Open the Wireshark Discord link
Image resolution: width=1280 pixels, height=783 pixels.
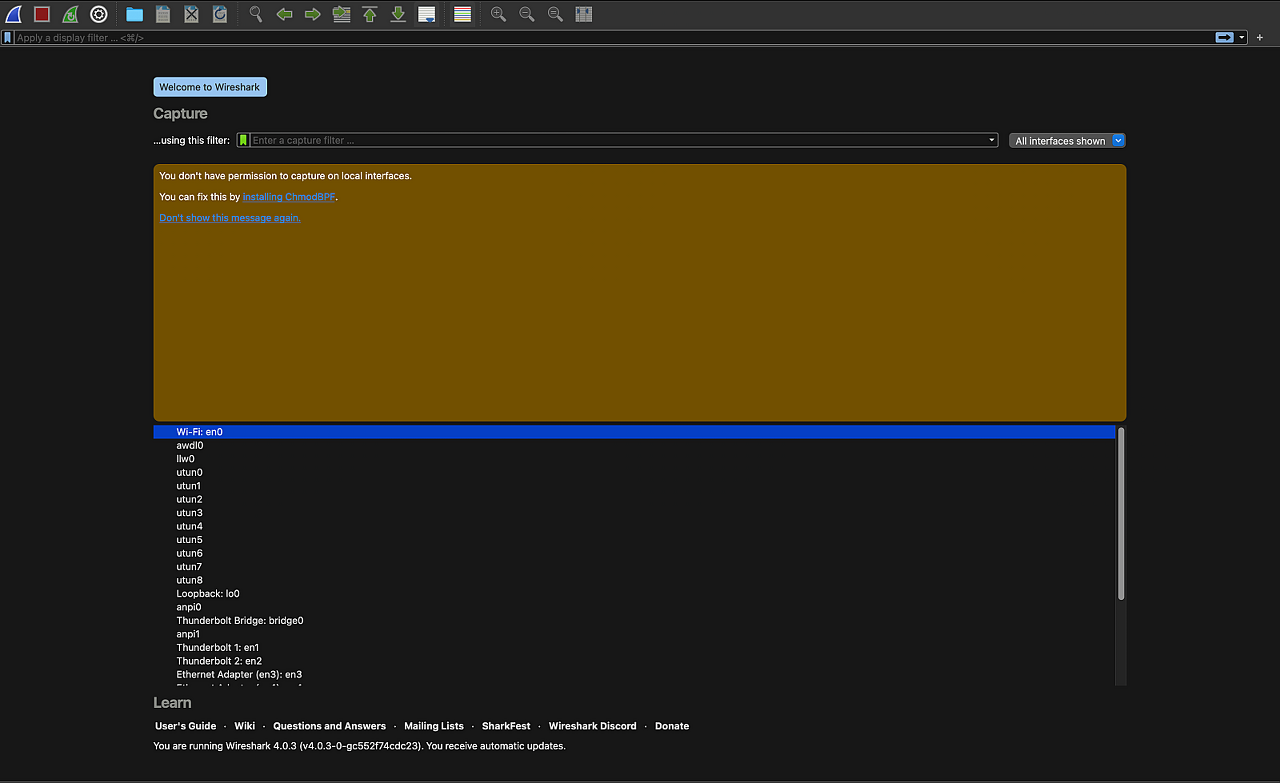point(592,726)
